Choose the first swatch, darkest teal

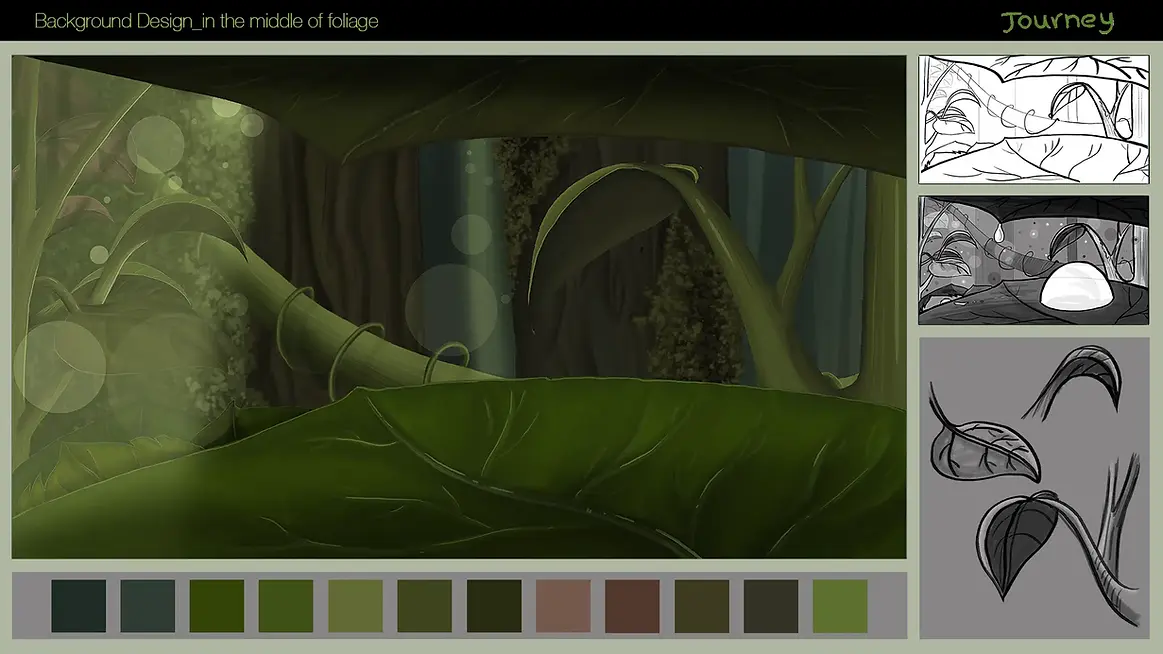point(79,606)
